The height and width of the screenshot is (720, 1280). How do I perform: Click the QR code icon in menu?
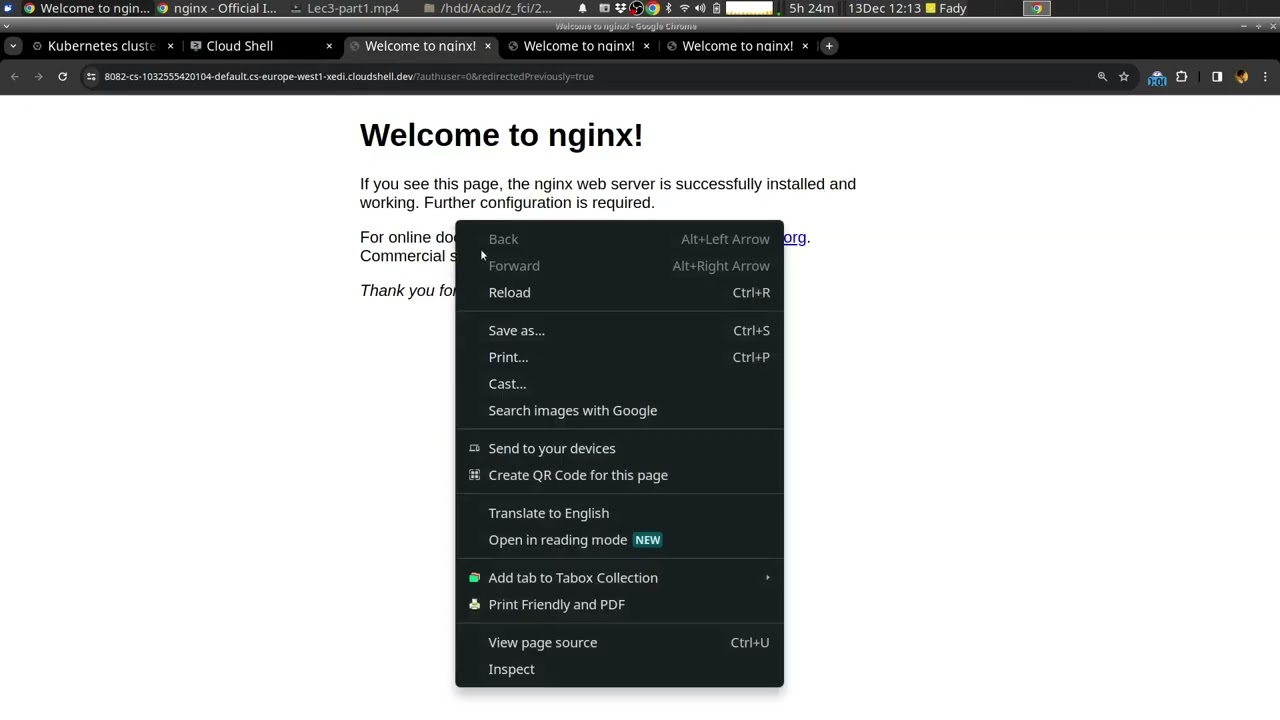(474, 476)
